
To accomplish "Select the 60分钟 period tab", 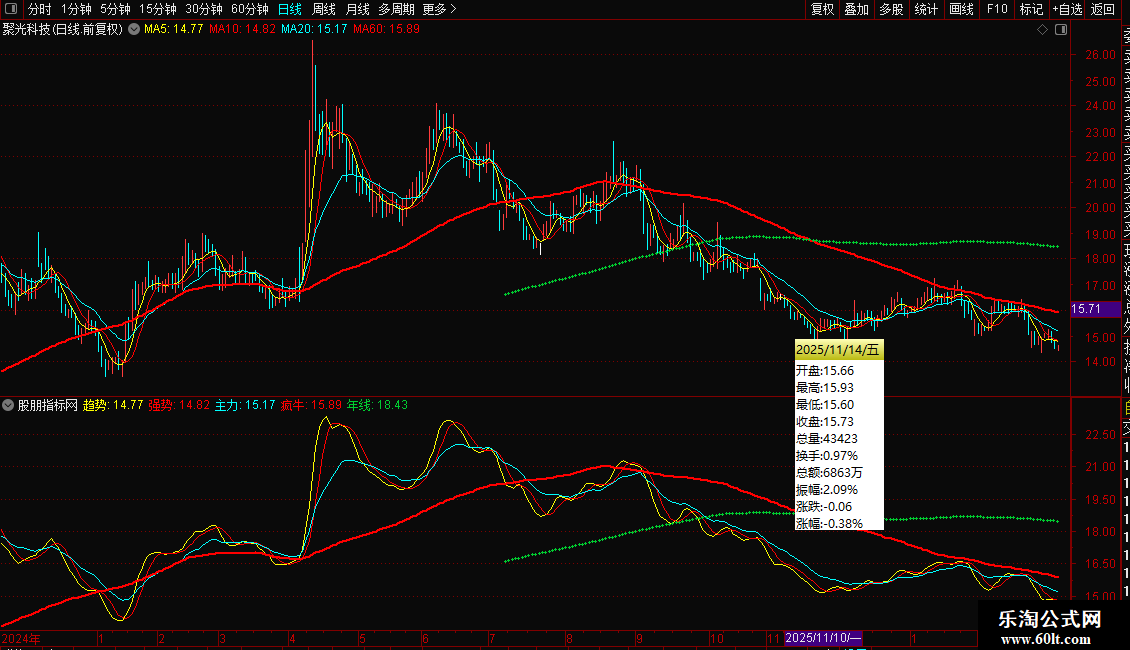I will (x=249, y=9).
